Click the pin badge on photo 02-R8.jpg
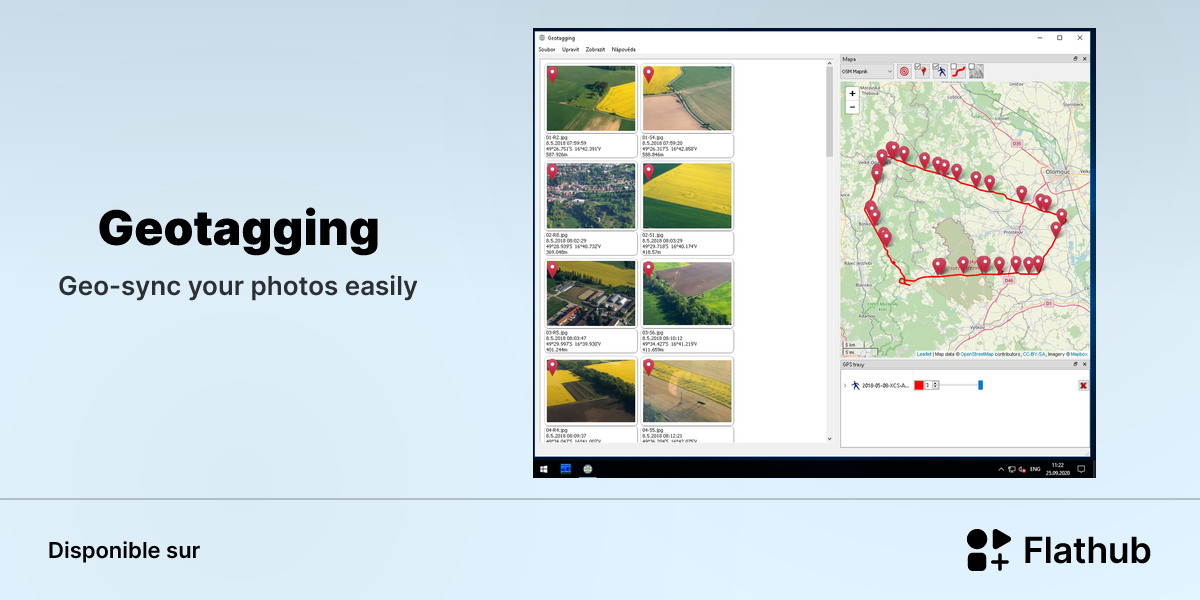Screen dimensions: 1200x600 (553, 173)
